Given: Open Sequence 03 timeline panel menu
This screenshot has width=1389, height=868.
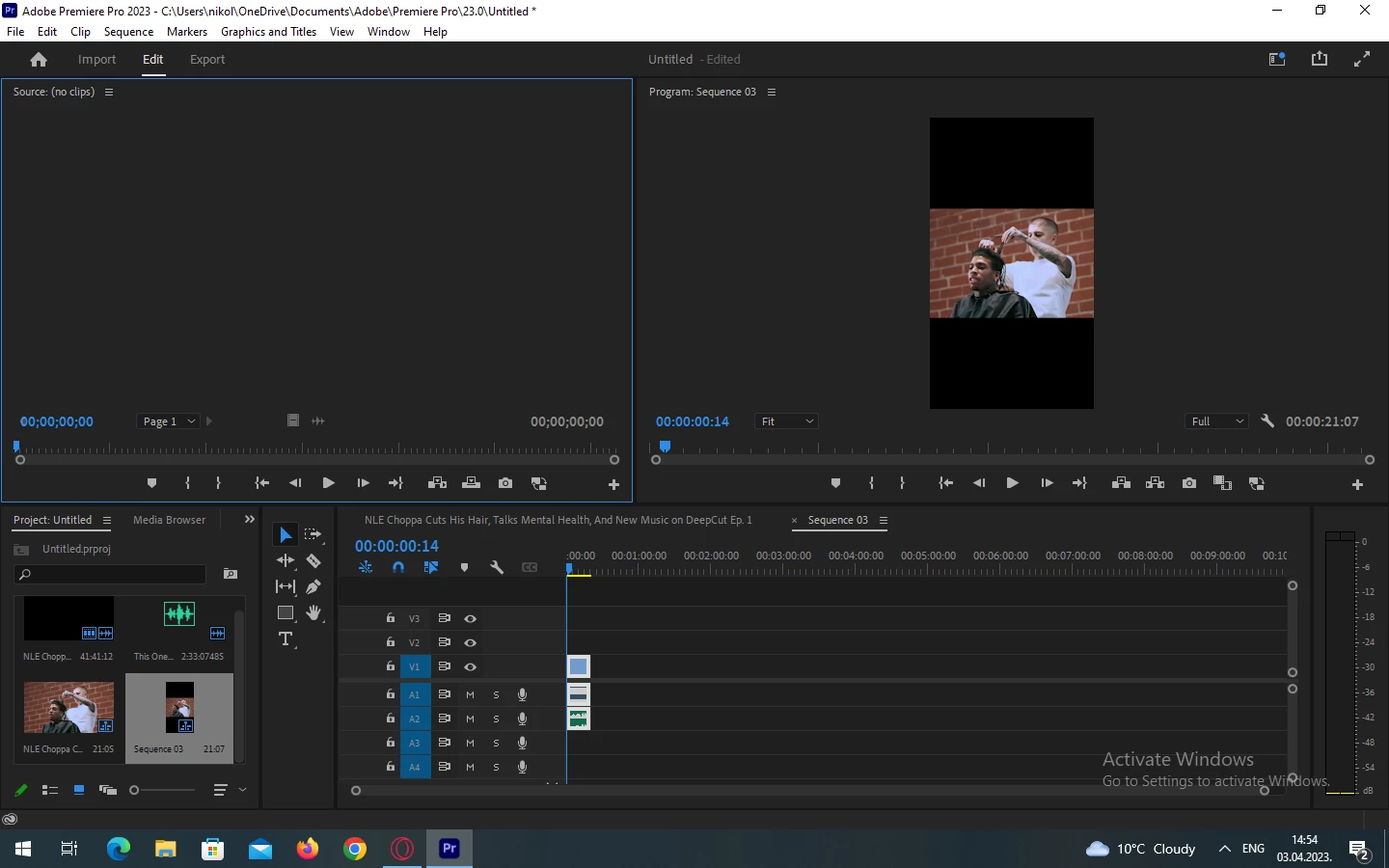Looking at the screenshot, I should pyautogui.click(x=884, y=521).
